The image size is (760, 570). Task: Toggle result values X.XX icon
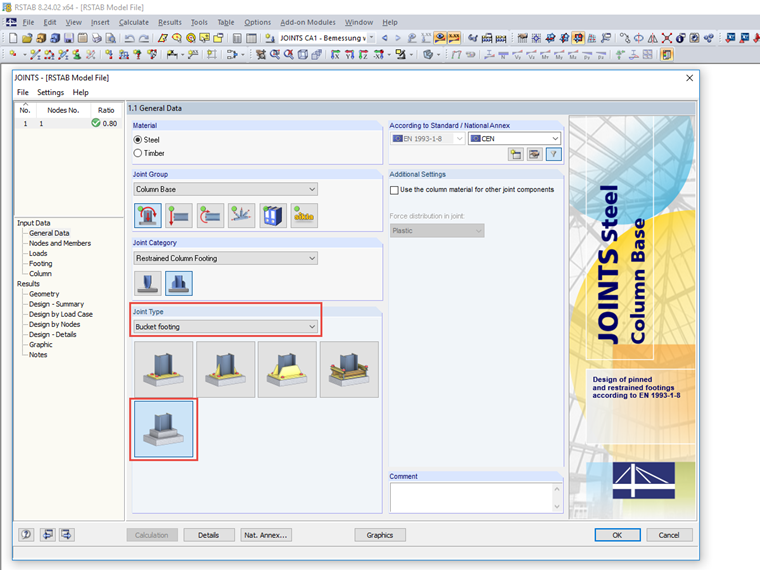(454, 38)
